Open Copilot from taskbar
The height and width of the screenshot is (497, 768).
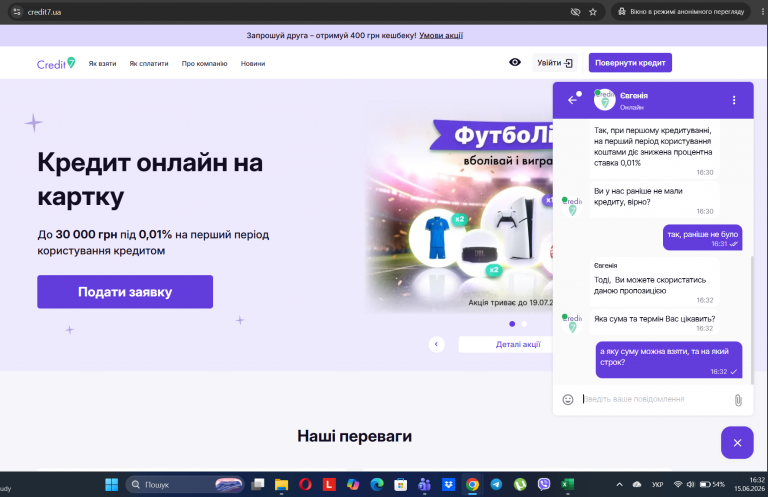[x=353, y=484]
